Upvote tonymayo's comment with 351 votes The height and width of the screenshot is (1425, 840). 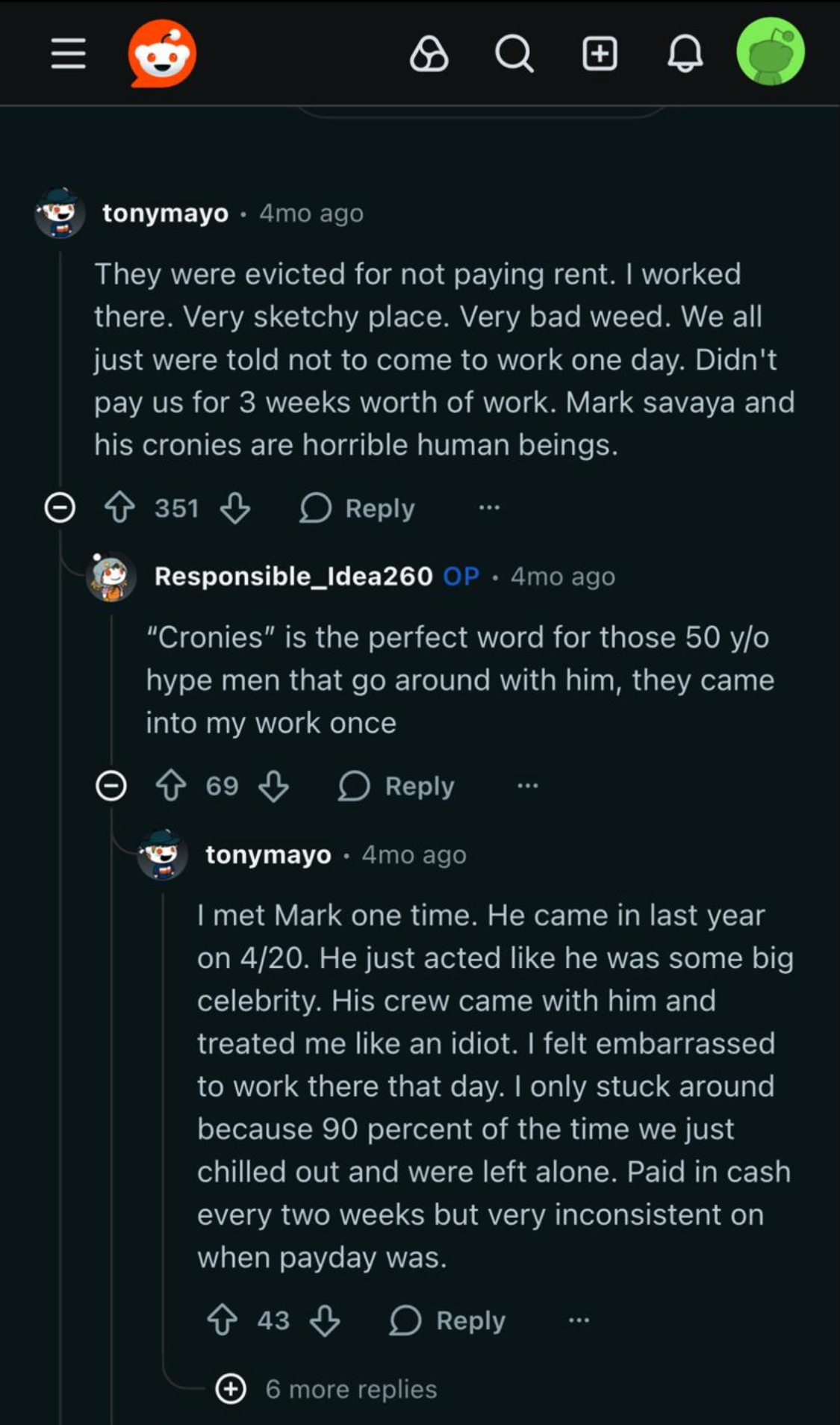[119, 508]
